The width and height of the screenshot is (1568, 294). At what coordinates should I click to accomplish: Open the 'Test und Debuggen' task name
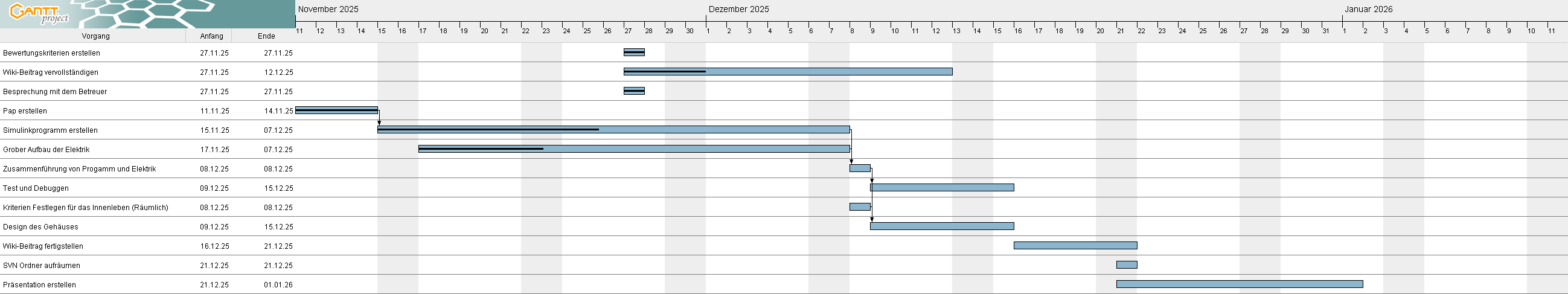[x=36, y=188]
